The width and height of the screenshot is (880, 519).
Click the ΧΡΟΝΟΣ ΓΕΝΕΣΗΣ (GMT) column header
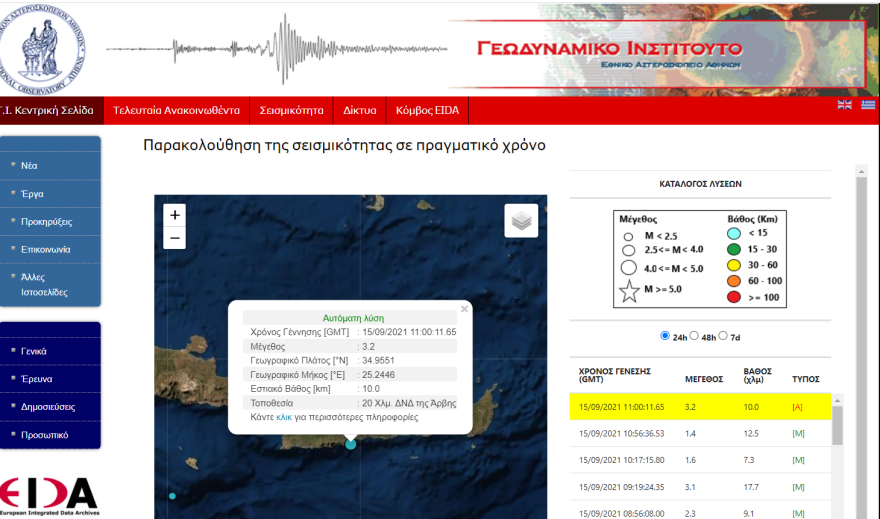[x=615, y=375]
